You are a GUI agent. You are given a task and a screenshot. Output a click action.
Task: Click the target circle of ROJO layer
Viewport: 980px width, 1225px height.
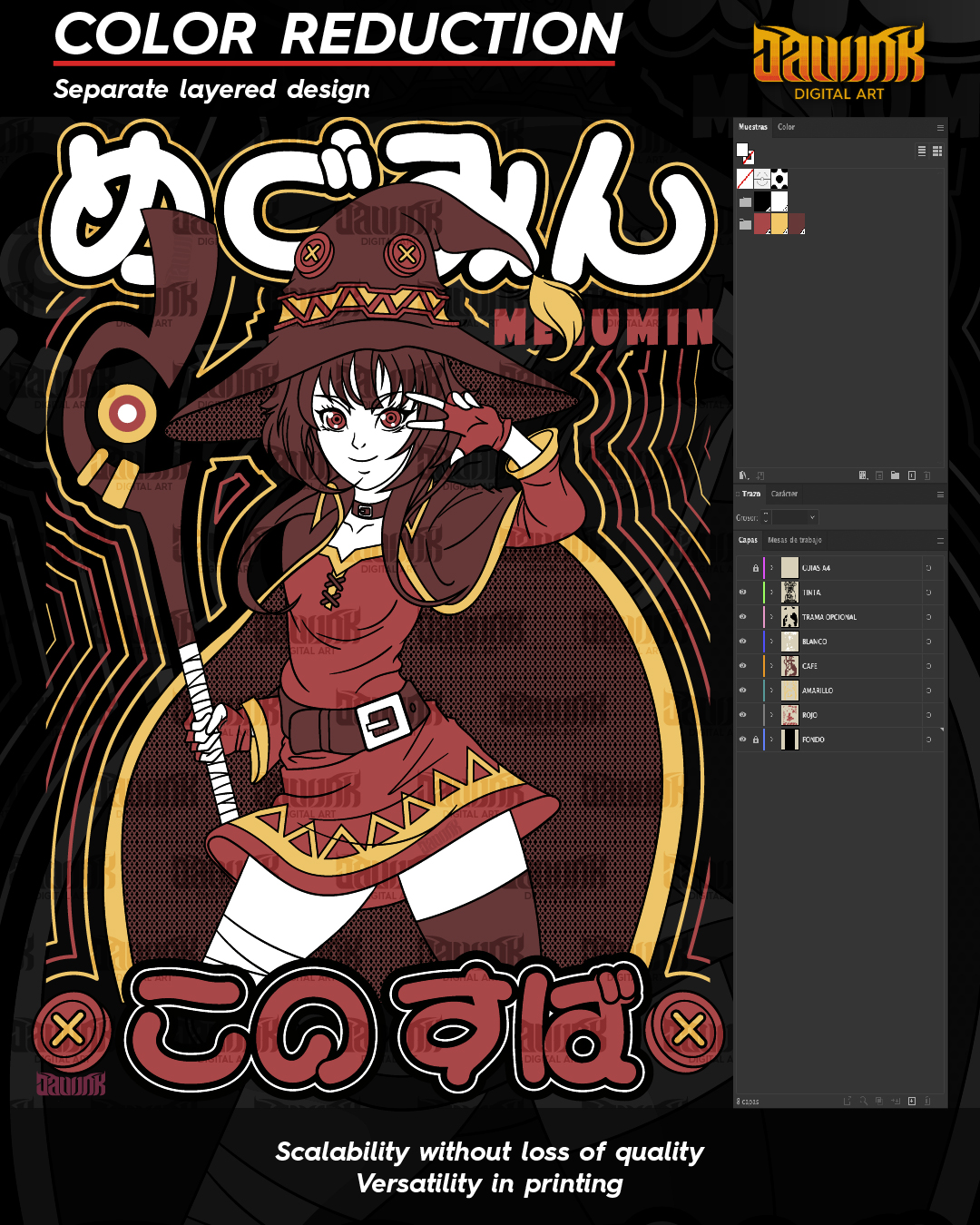[928, 715]
